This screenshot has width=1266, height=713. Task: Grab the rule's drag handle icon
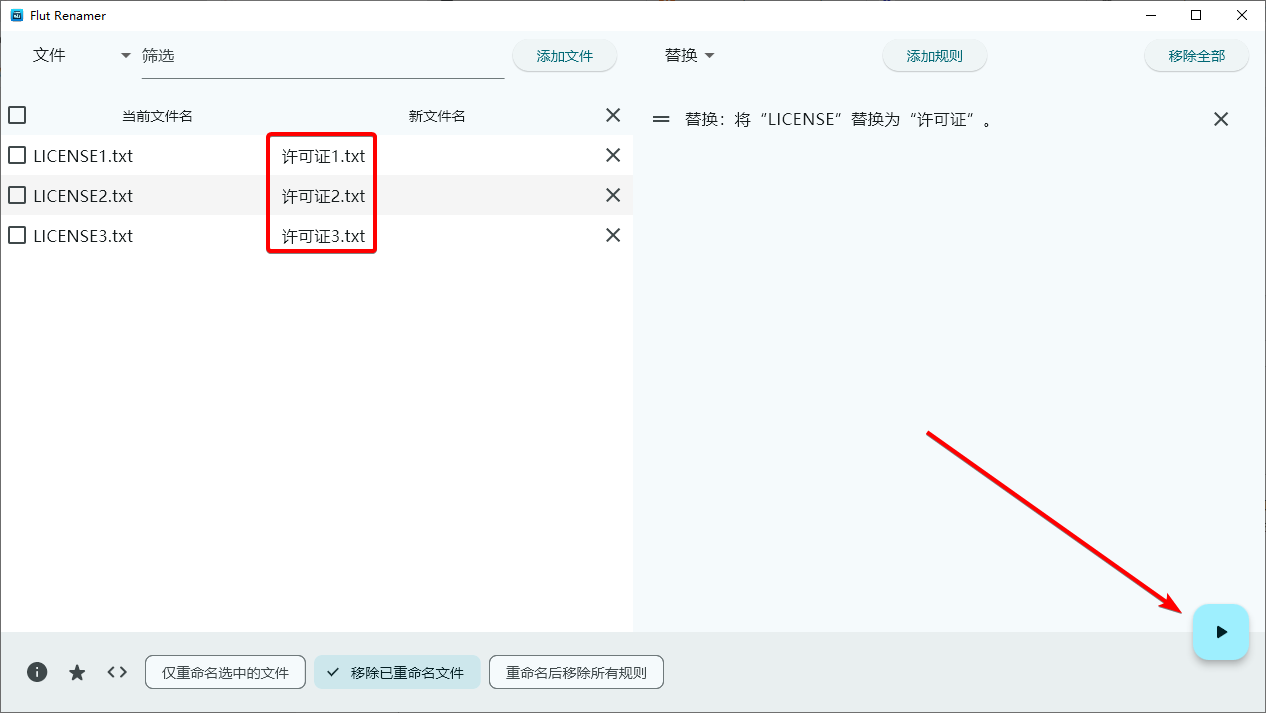[x=661, y=119]
